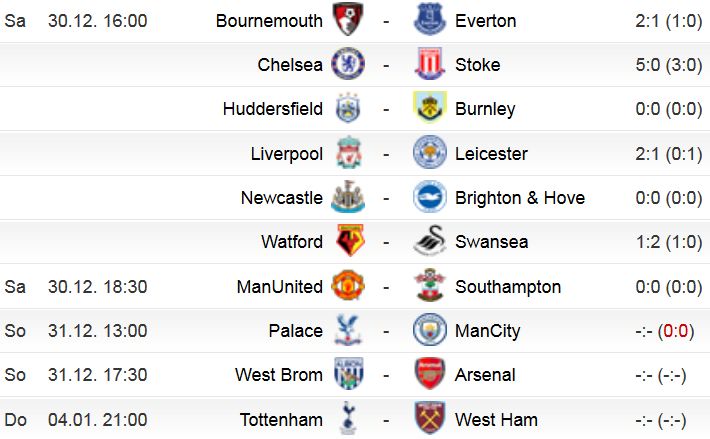This screenshot has width=710, height=439.
Task: Click the Liverpool club crest
Action: click(x=349, y=152)
